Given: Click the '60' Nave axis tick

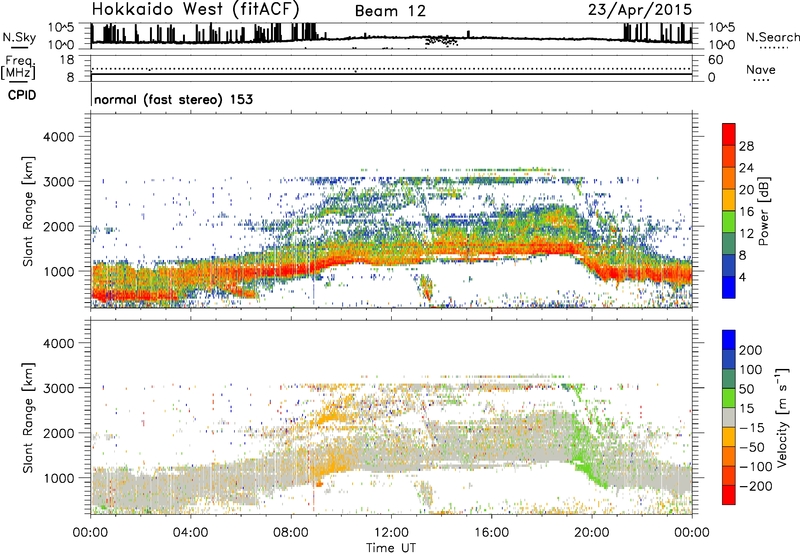Looking at the screenshot, I should click(715, 60).
